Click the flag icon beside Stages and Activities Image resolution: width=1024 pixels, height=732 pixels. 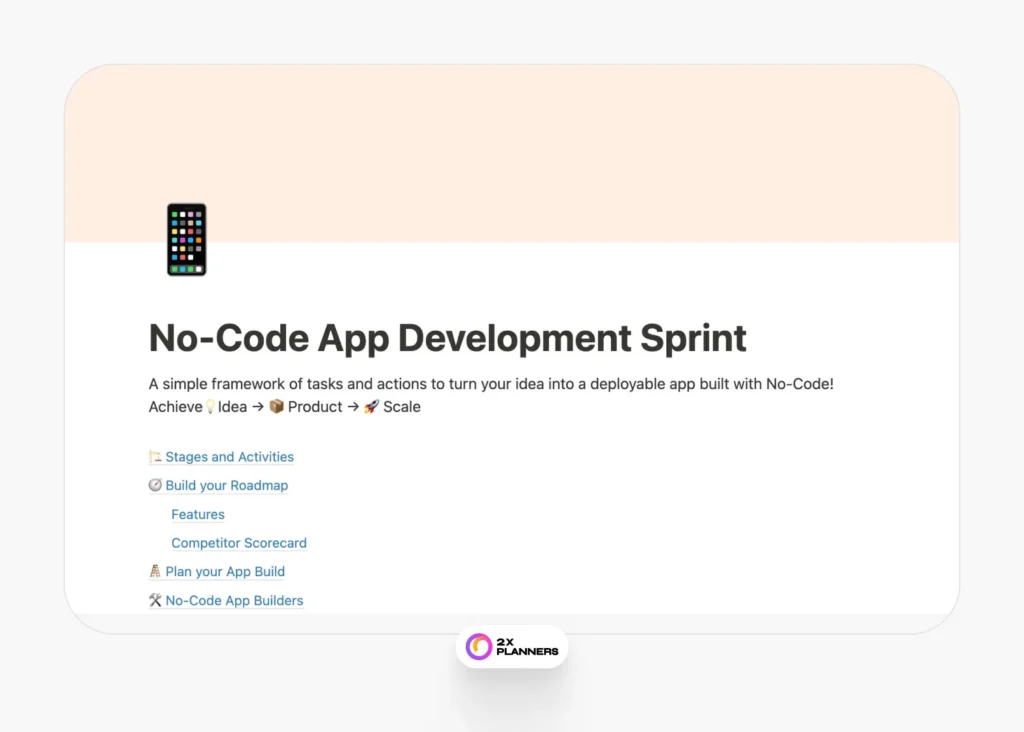click(154, 456)
